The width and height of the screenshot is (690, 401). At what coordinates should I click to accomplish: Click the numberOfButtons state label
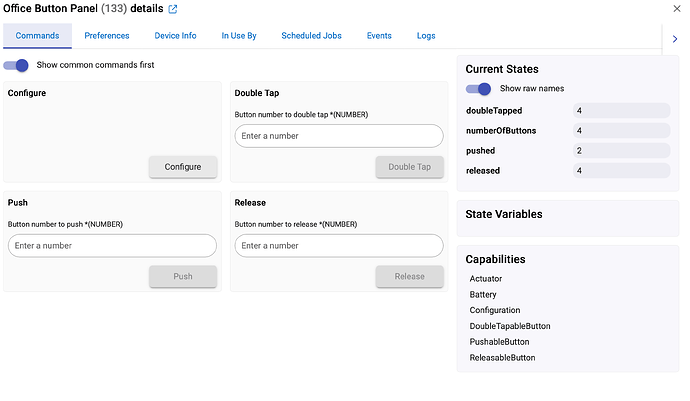click(x=501, y=131)
